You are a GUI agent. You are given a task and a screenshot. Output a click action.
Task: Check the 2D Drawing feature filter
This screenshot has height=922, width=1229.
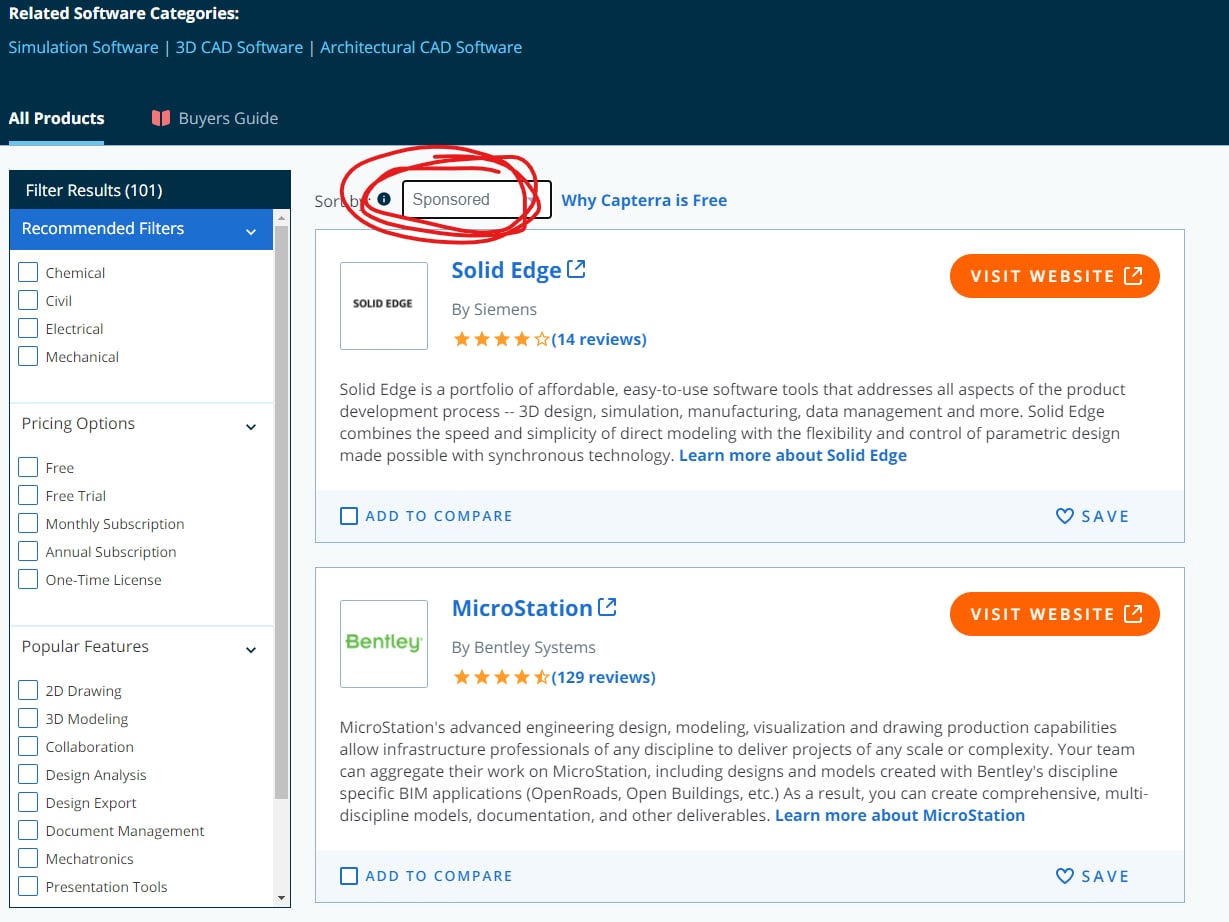click(28, 690)
